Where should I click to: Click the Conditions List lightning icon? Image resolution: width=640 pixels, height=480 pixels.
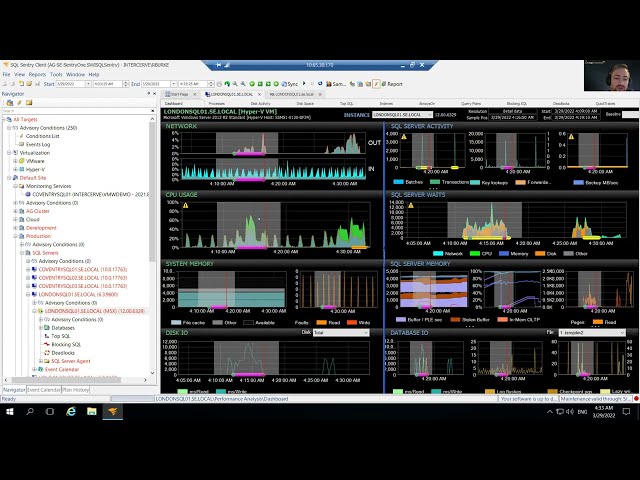22,136
